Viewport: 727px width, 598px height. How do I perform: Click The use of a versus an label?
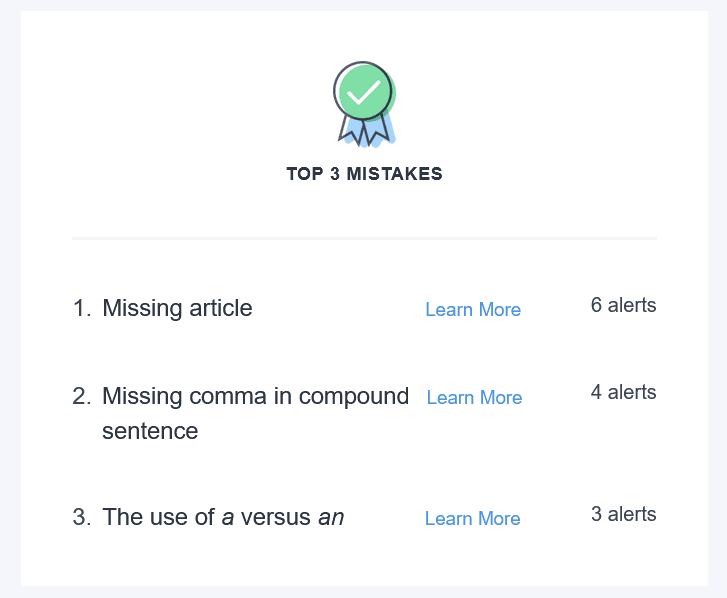point(223,517)
